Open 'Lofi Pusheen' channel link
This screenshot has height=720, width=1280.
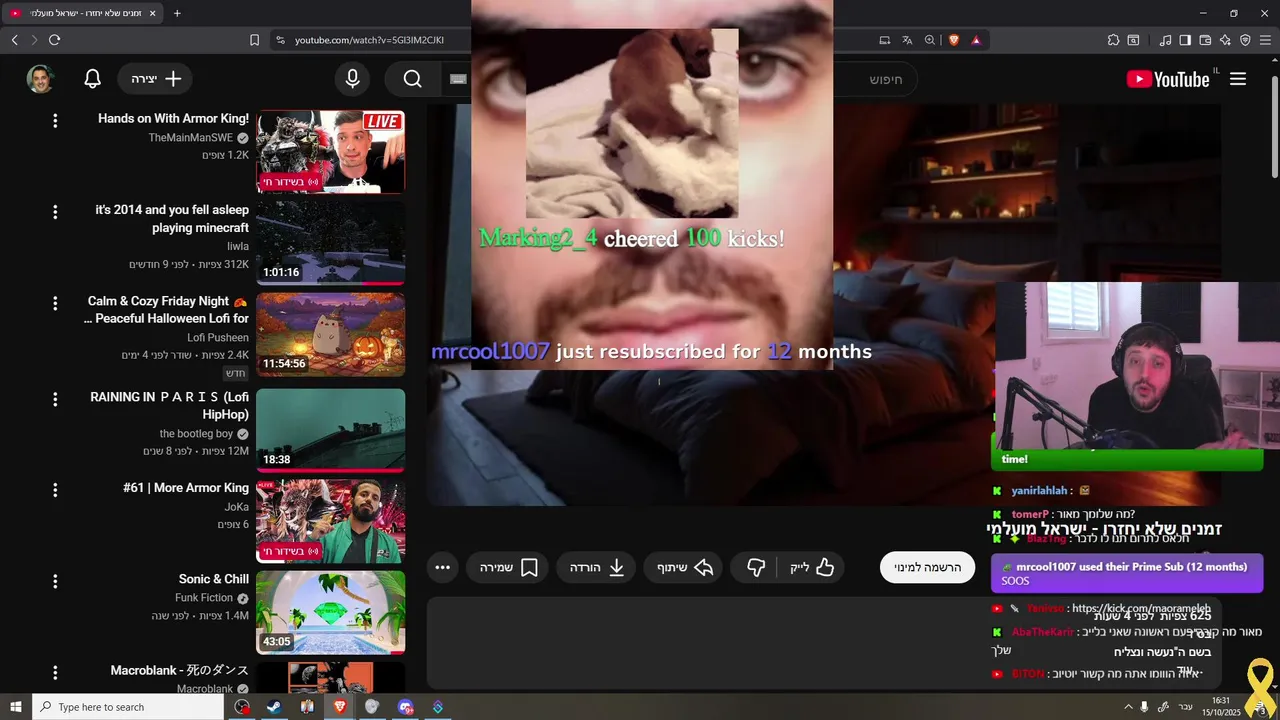tap(218, 337)
